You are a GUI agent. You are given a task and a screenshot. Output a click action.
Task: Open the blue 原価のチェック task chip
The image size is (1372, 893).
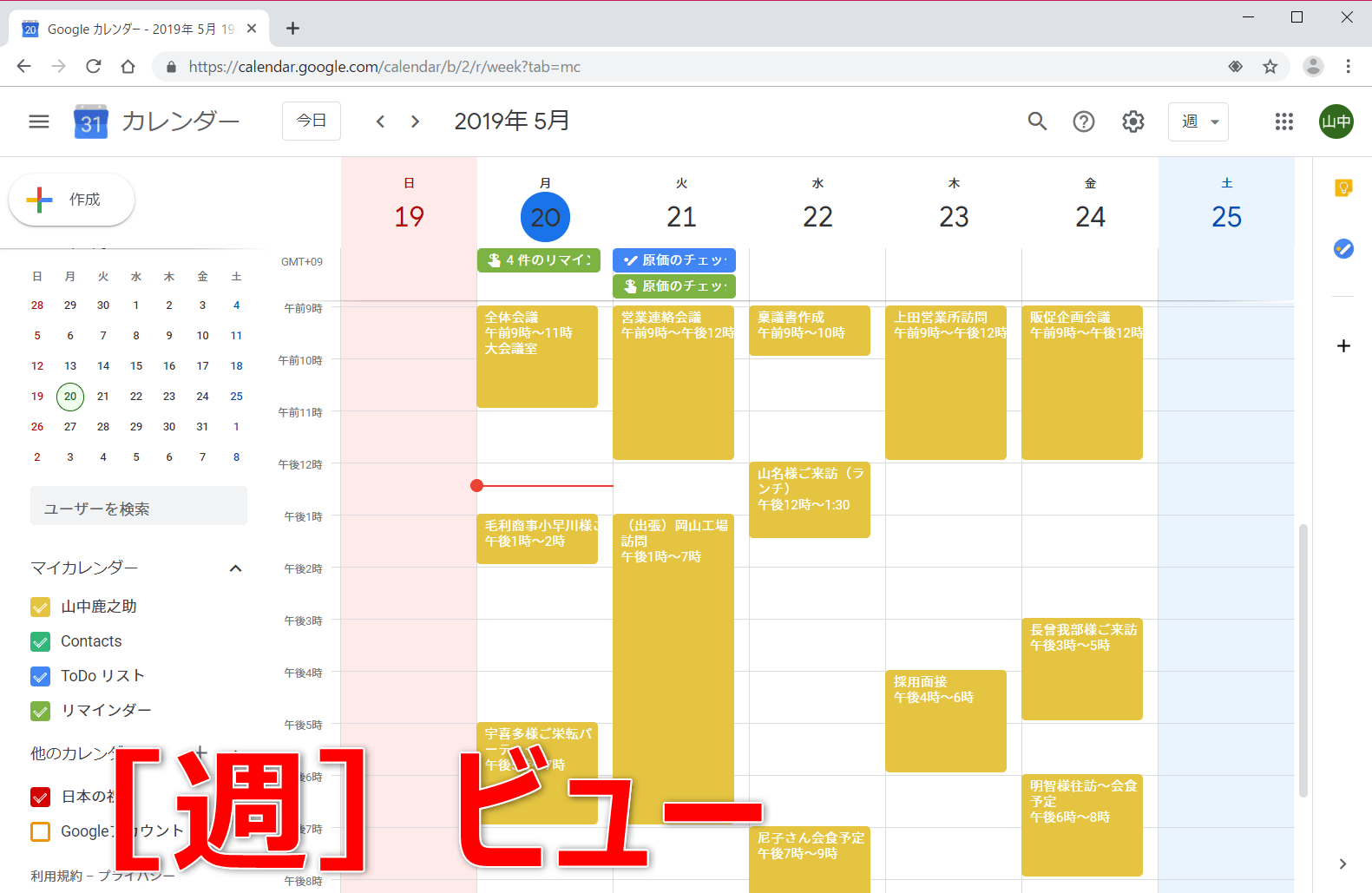674,260
